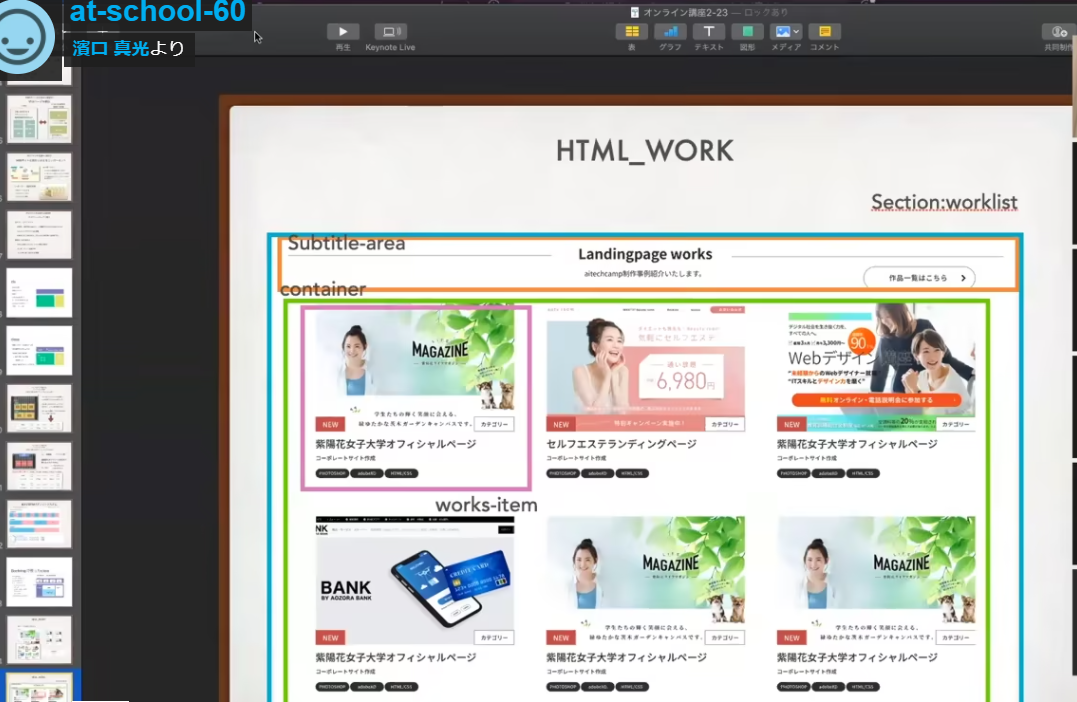The image size is (1077, 702).
Task: Insert a text box via テキスト icon
Action: (709, 32)
